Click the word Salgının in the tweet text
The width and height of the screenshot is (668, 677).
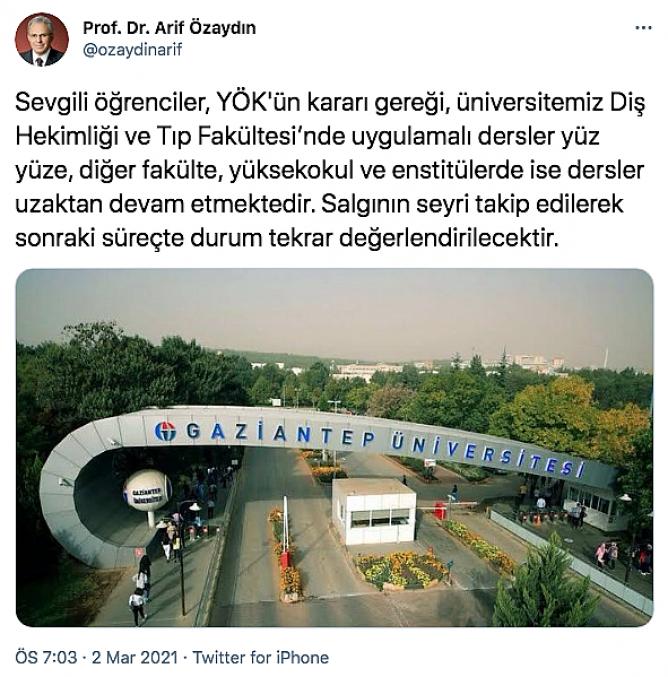(365, 205)
